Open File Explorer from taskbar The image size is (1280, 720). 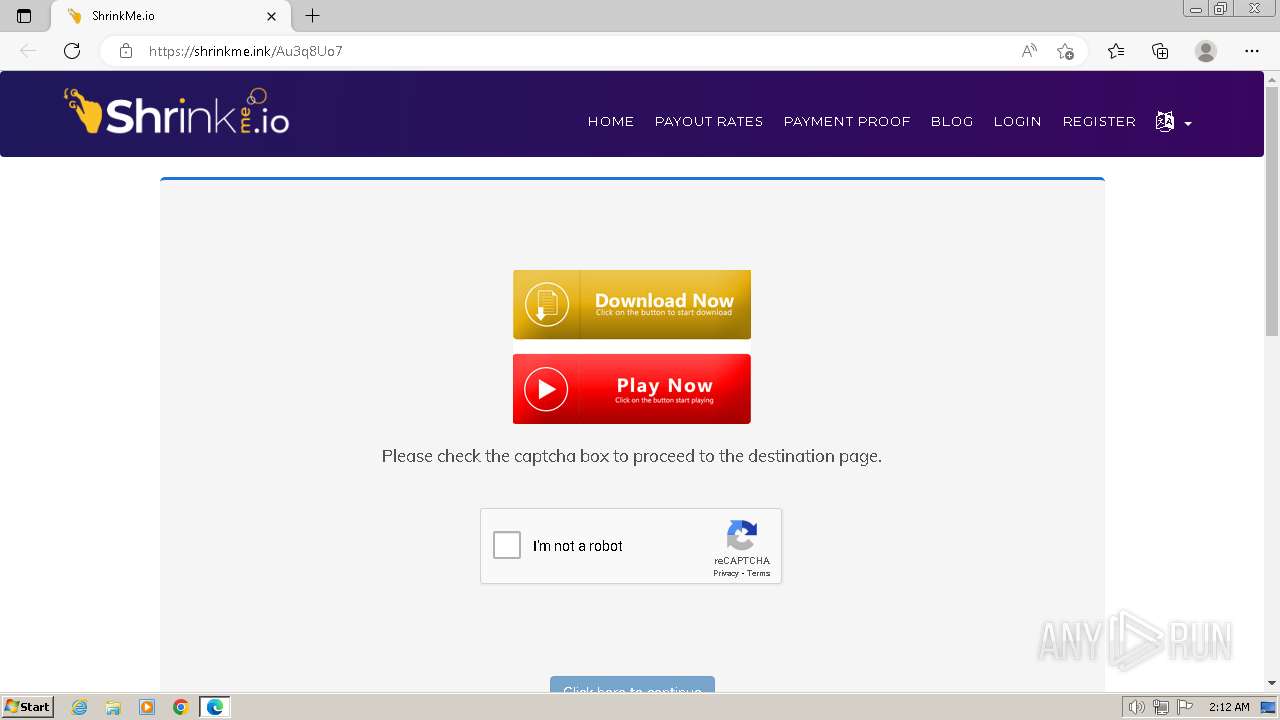pos(113,707)
